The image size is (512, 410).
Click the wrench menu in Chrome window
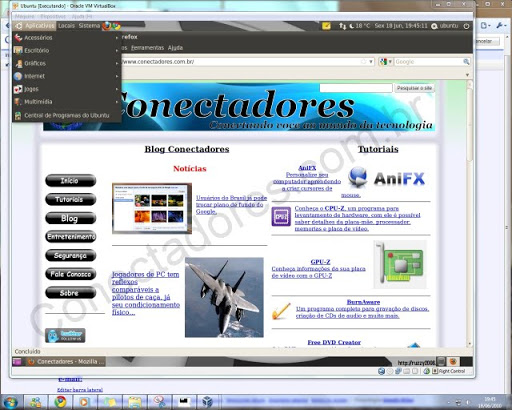point(501,26)
